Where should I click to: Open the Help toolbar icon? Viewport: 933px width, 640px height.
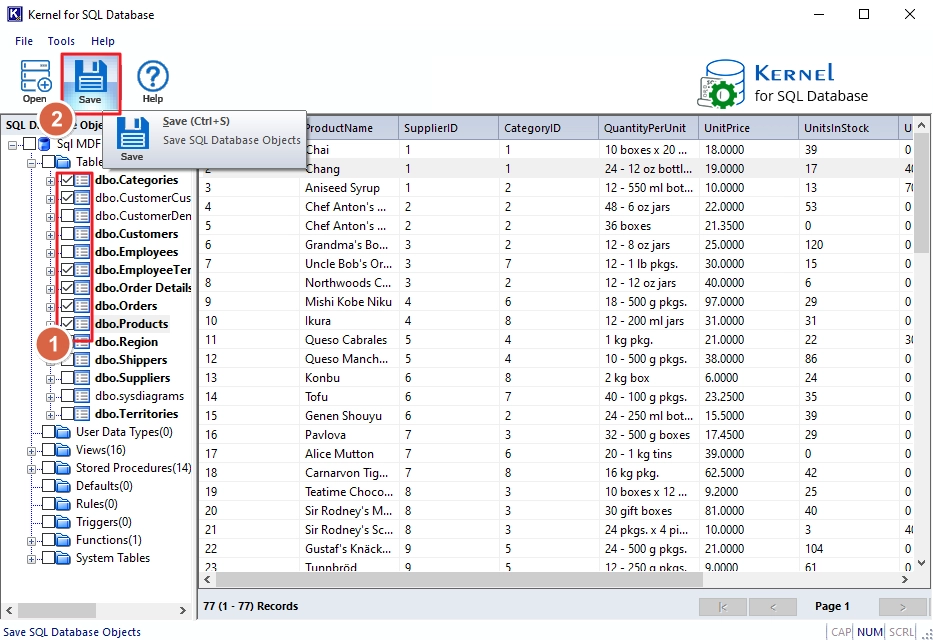(x=152, y=81)
